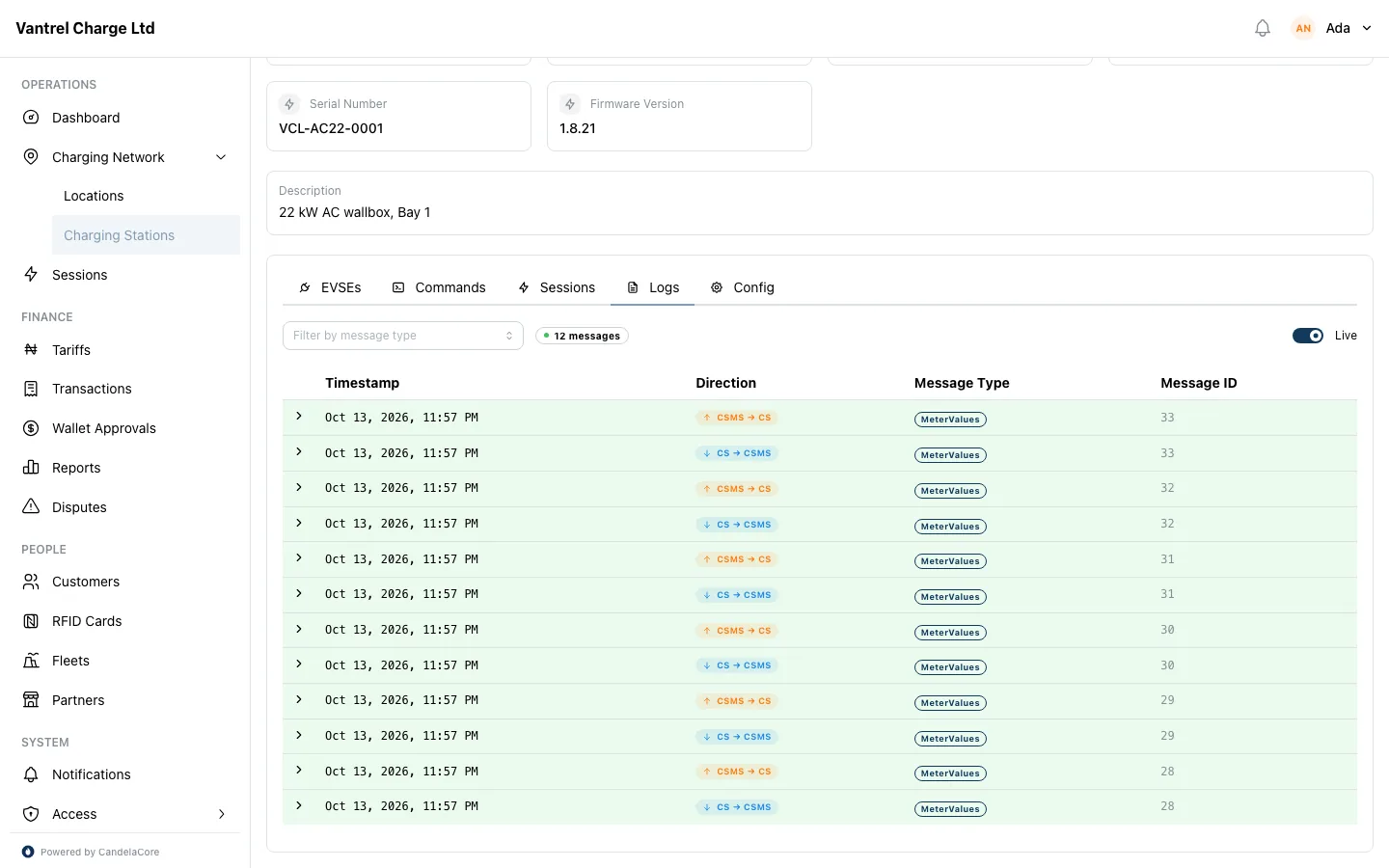Click the Charging Network pin icon
Viewport: 1389px width, 868px height.
click(x=31, y=157)
